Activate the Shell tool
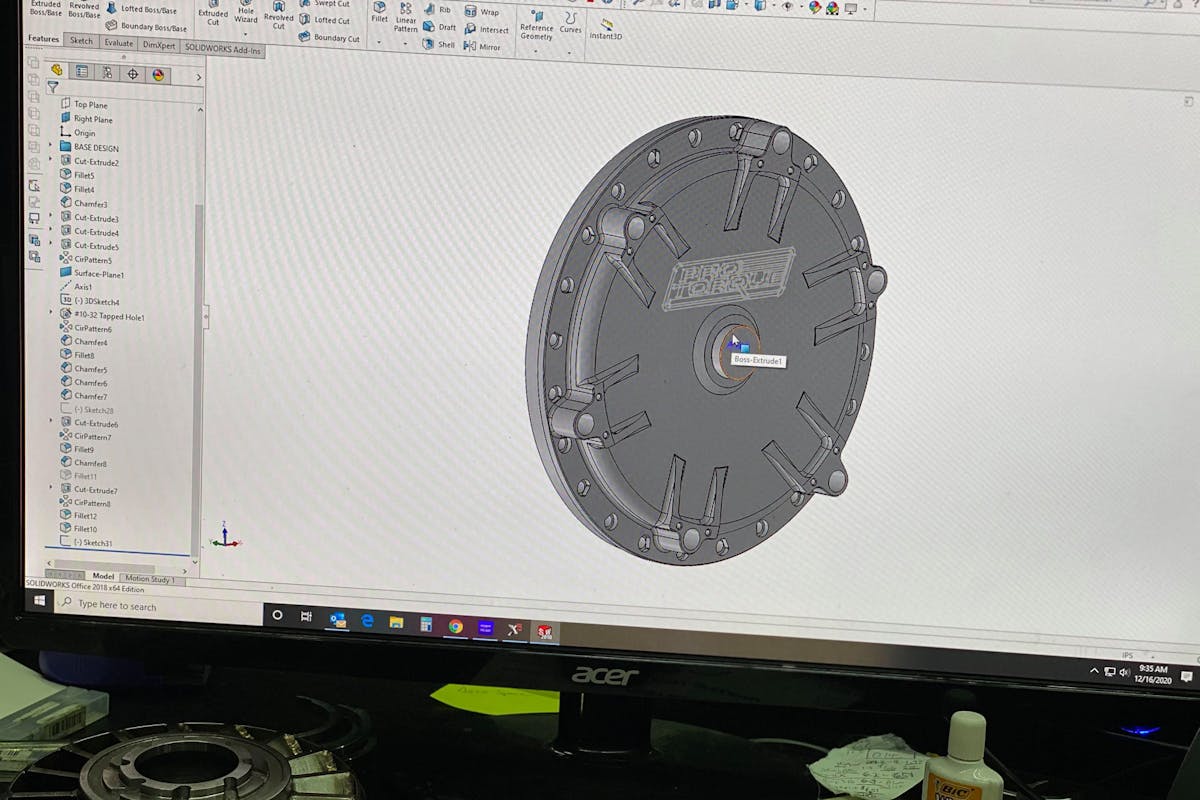The image size is (1200, 800). pos(428,44)
